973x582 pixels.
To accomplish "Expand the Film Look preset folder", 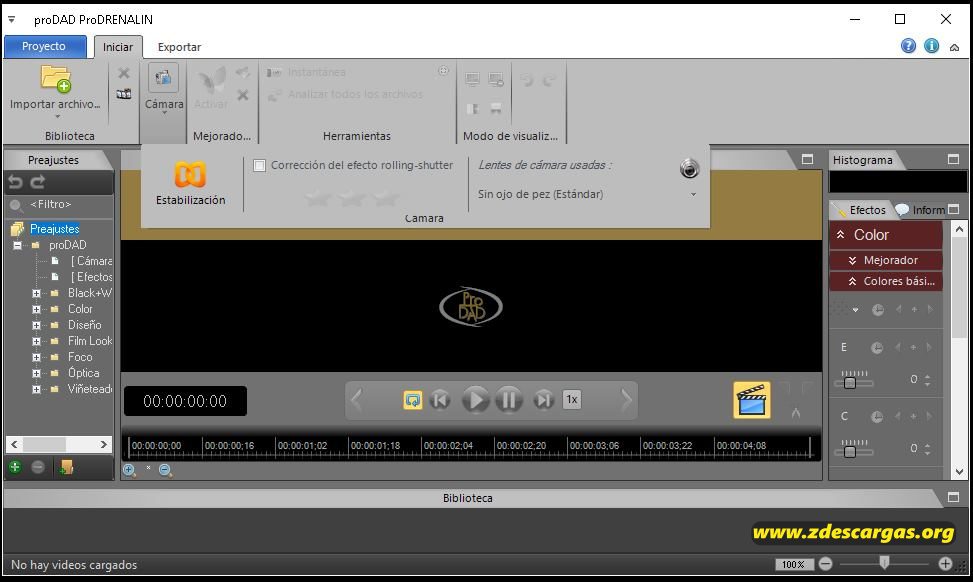I will point(36,341).
